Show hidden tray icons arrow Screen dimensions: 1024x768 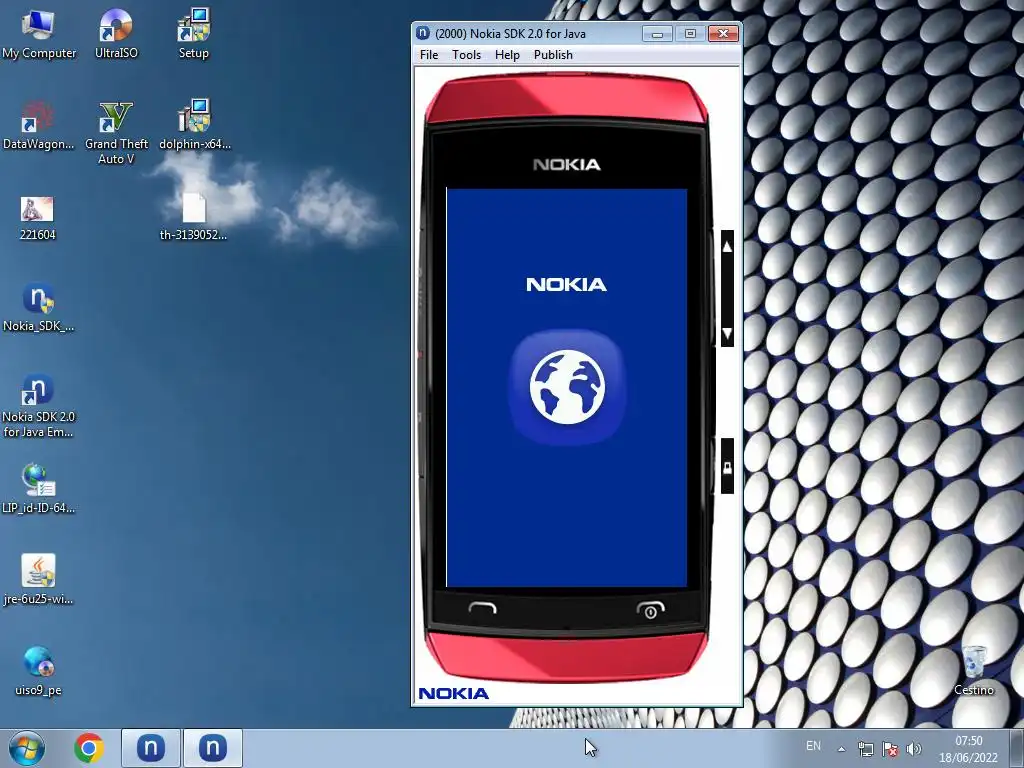[x=841, y=749]
